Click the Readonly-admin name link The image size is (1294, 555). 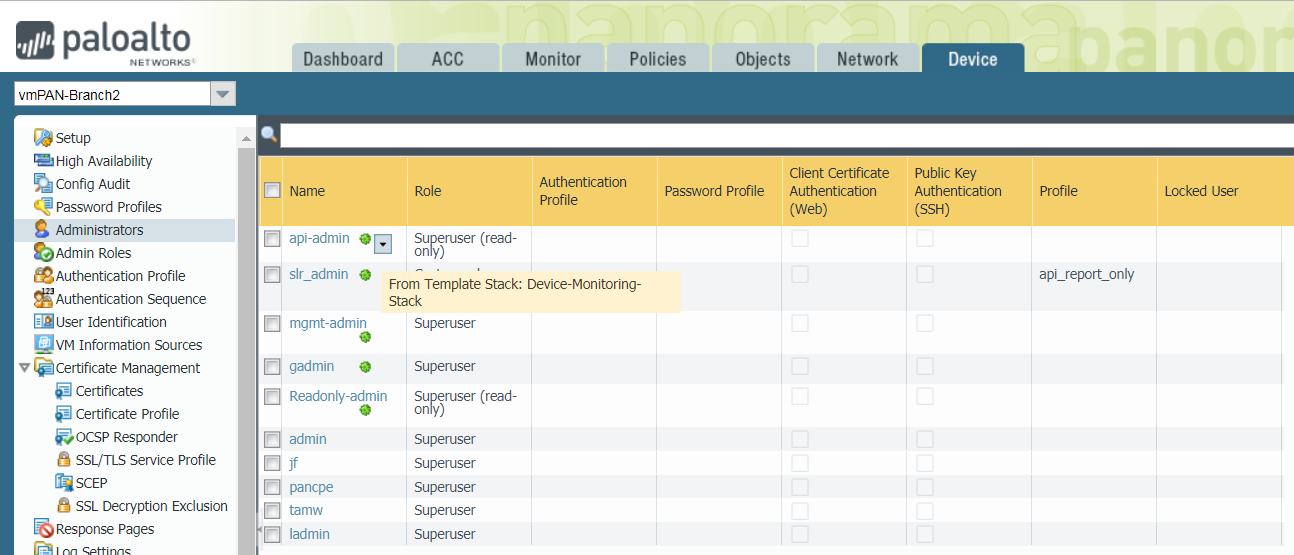(337, 396)
